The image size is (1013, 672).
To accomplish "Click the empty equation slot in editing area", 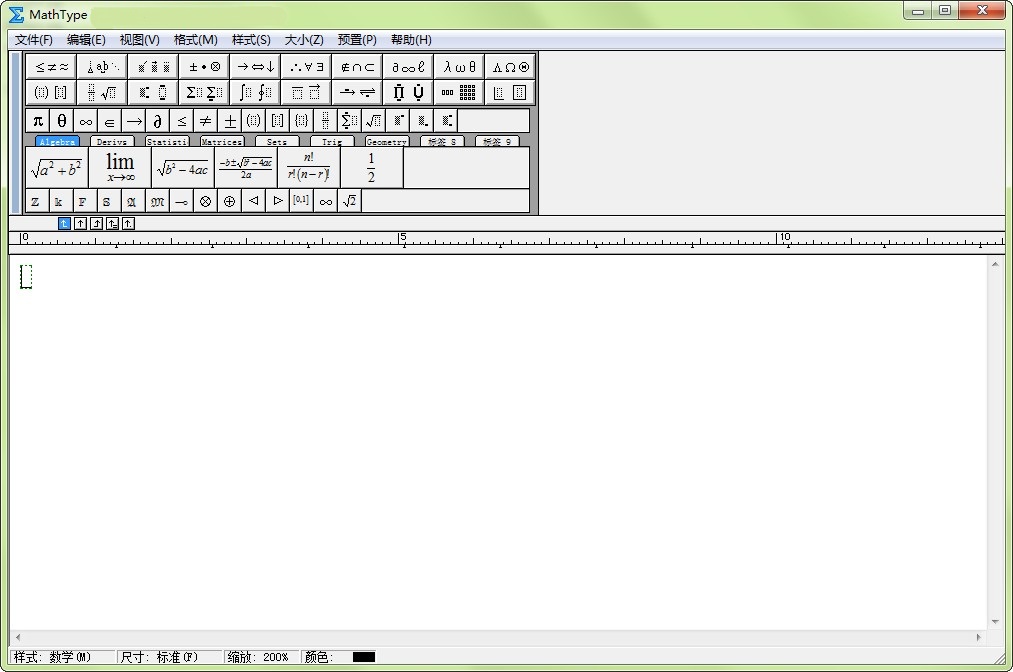I will click(x=26, y=277).
